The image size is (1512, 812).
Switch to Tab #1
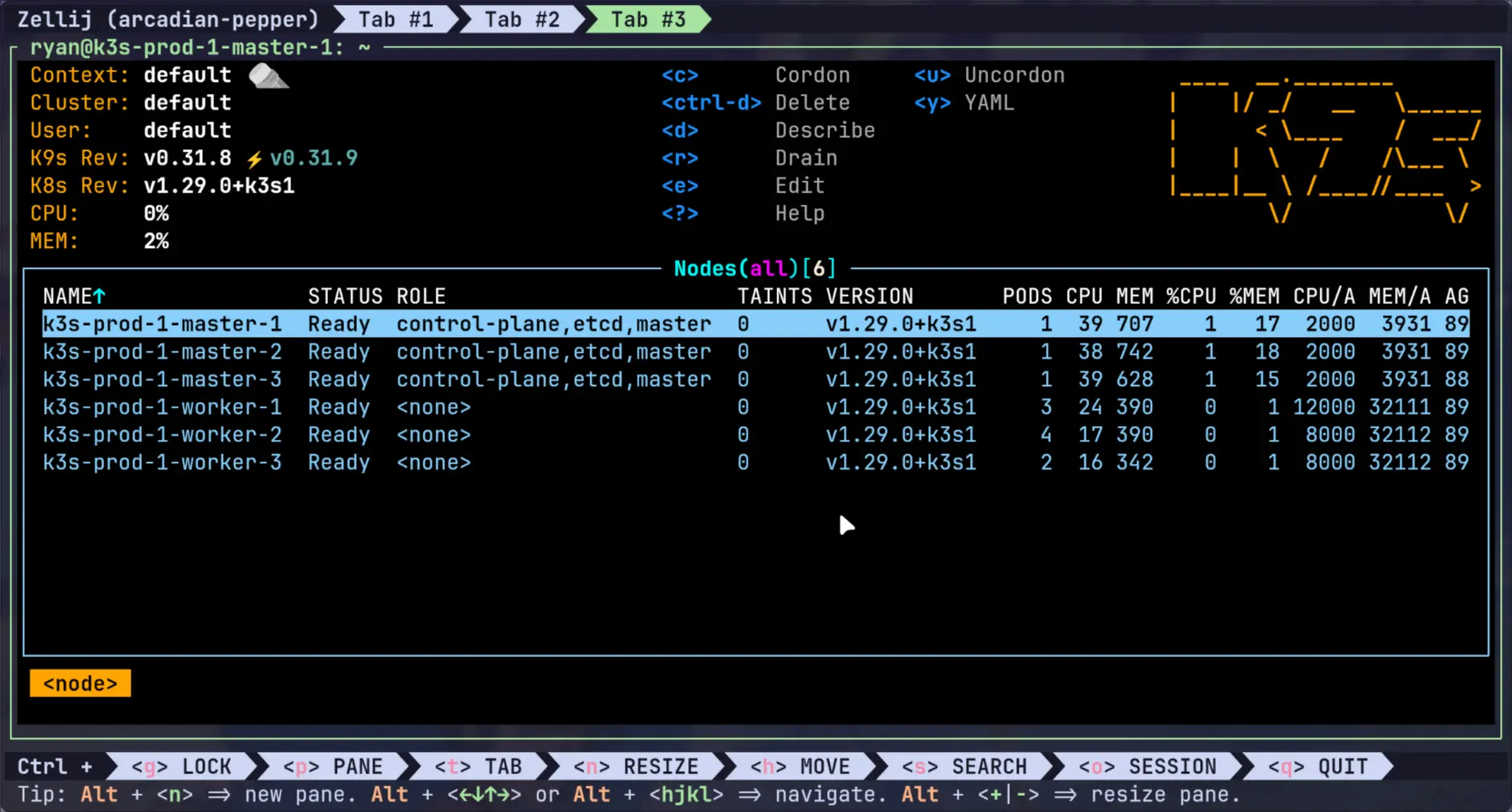[x=395, y=19]
